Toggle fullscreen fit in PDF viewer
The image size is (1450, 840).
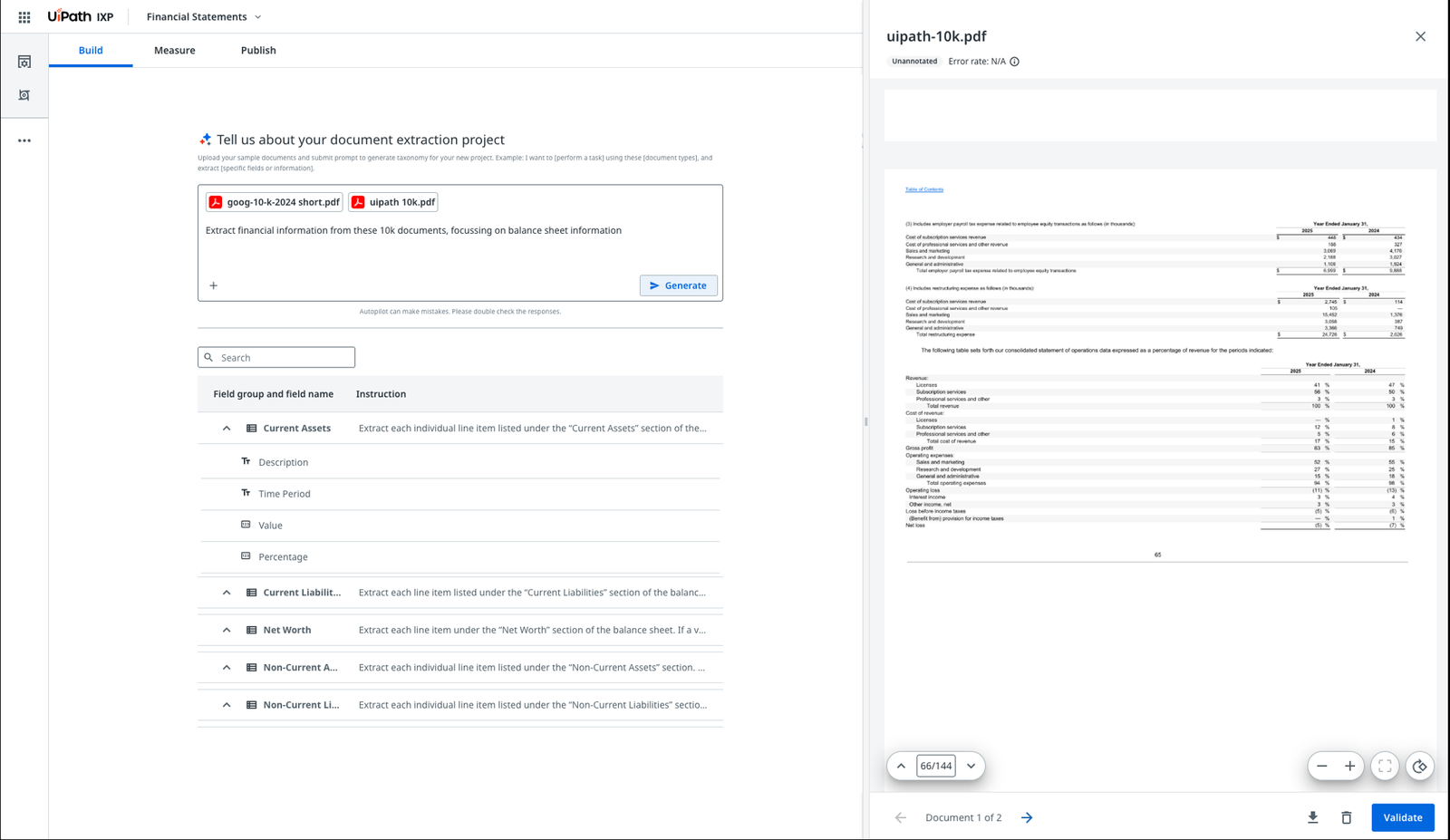coord(1385,766)
